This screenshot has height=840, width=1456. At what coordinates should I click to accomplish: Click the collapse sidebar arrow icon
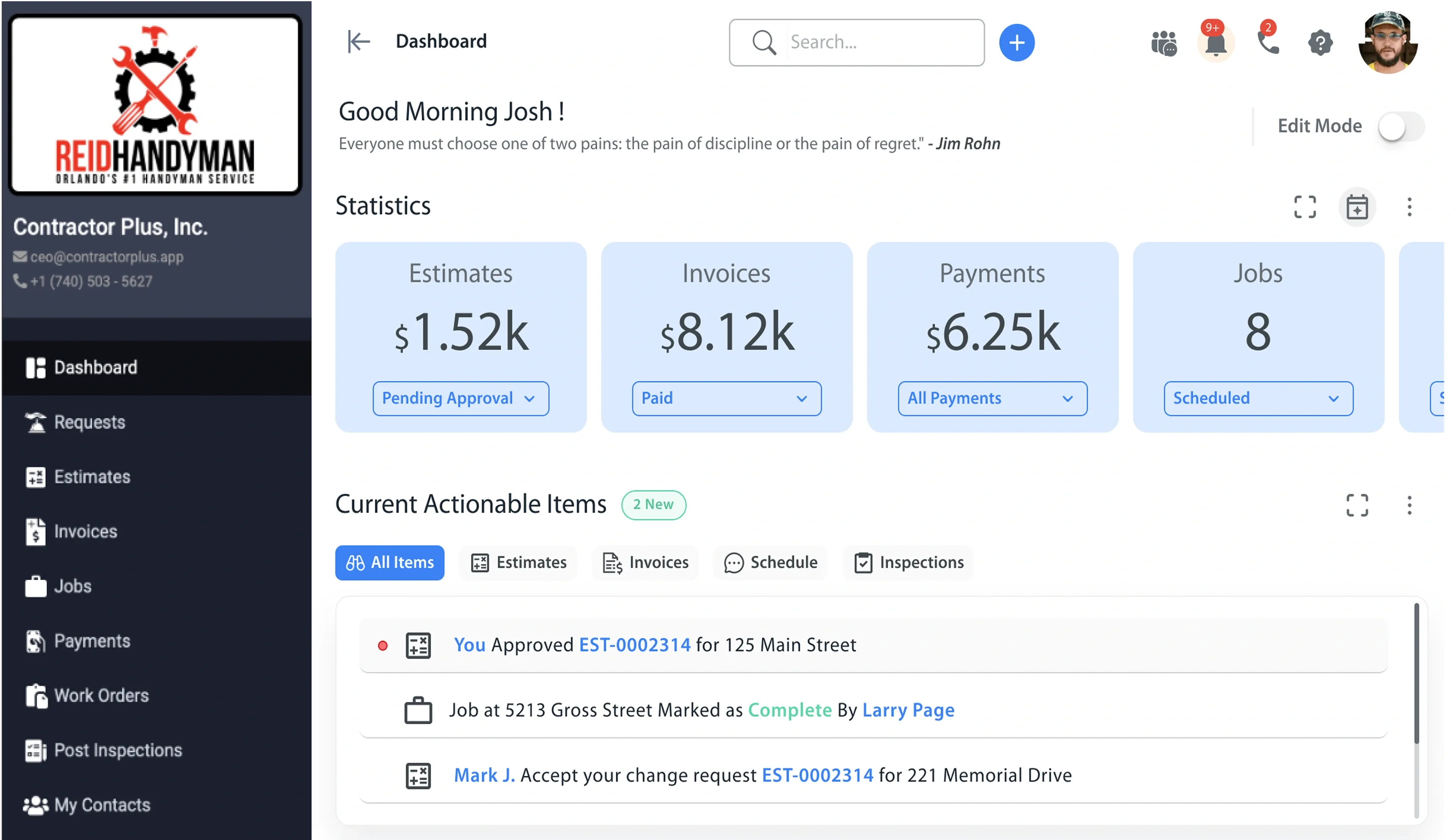point(358,42)
